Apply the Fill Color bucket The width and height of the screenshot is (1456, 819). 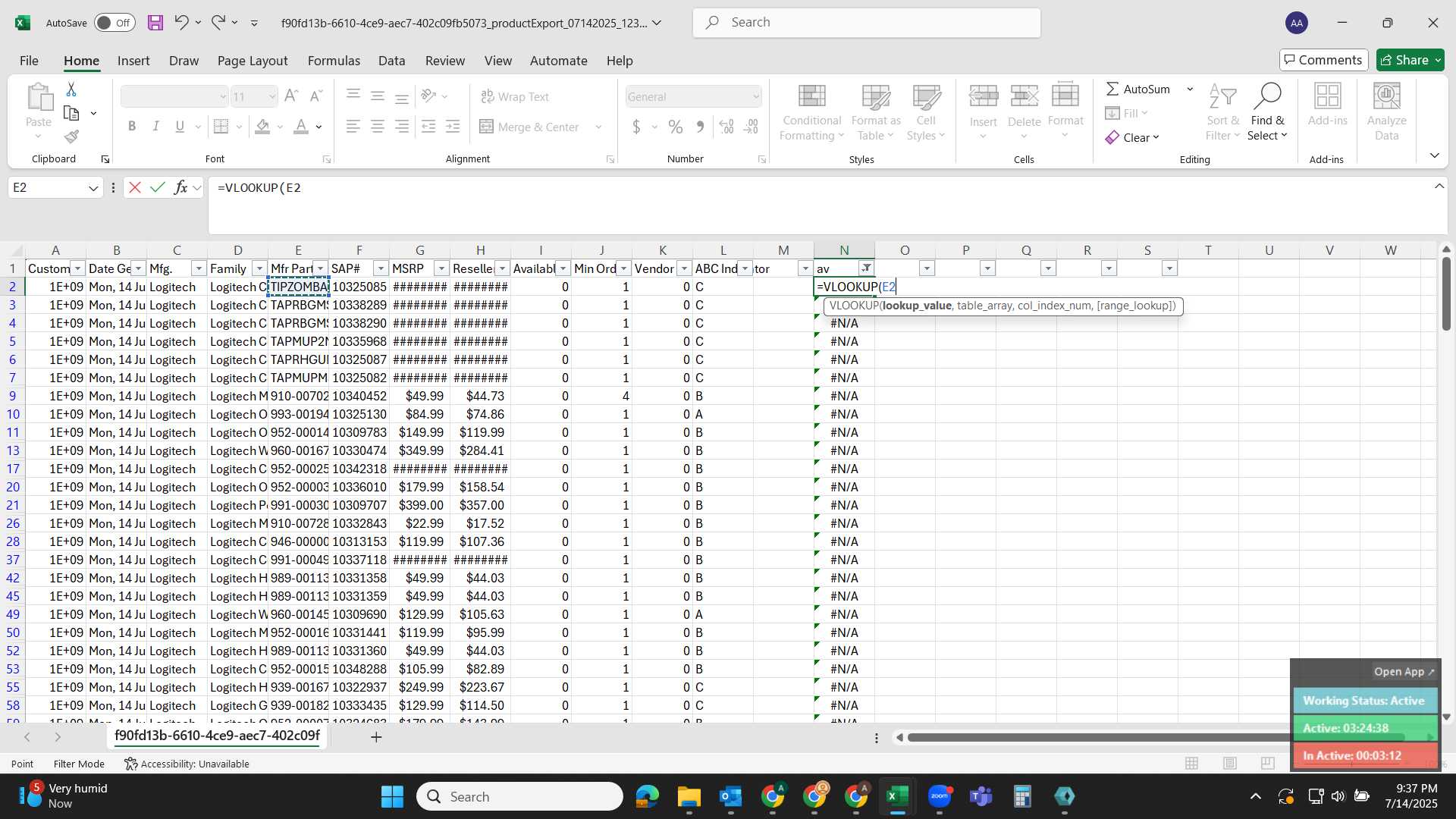262,127
